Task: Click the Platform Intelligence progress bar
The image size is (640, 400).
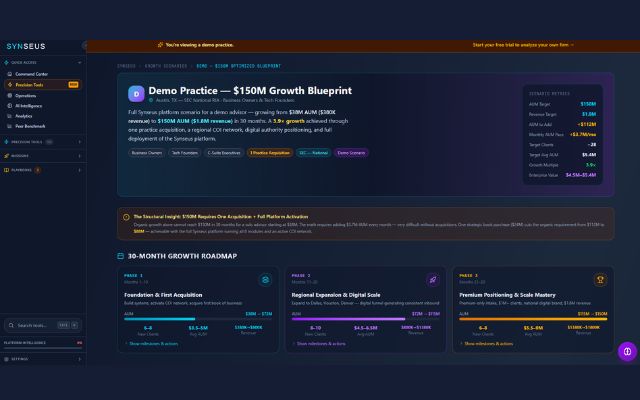Action: 43,348
